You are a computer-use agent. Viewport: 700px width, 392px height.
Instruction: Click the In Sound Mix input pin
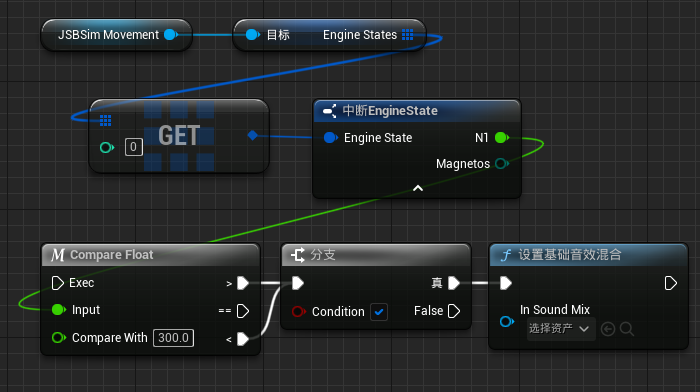click(506, 321)
